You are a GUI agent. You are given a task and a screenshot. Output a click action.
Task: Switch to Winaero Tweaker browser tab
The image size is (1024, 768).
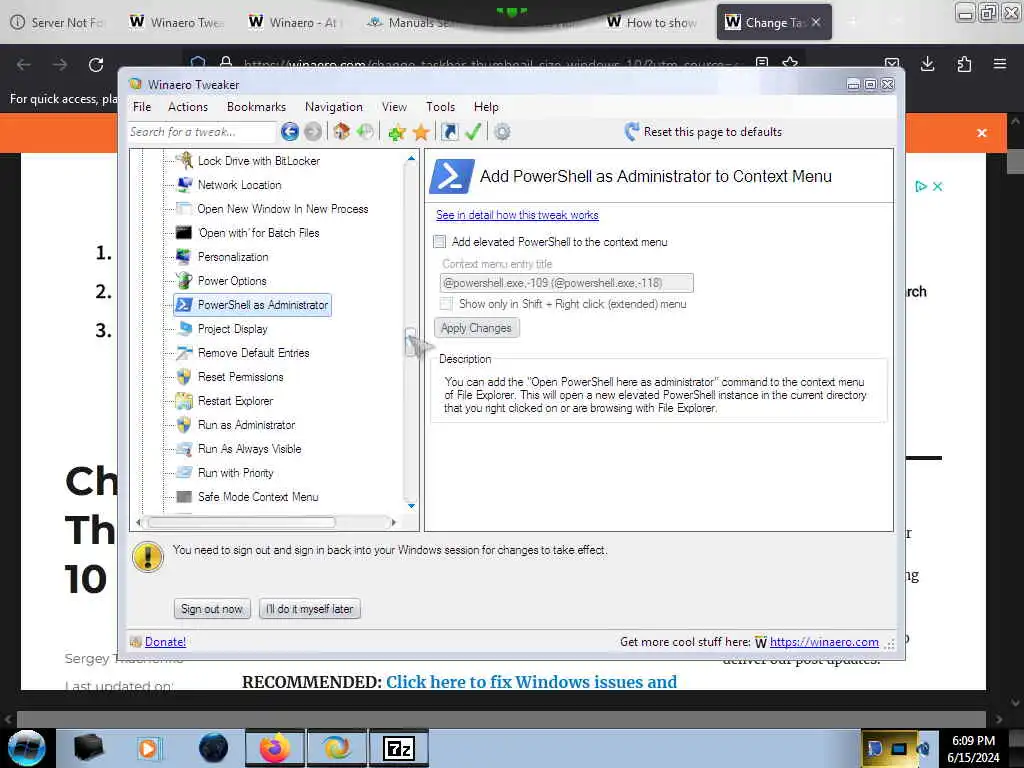point(176,23)
